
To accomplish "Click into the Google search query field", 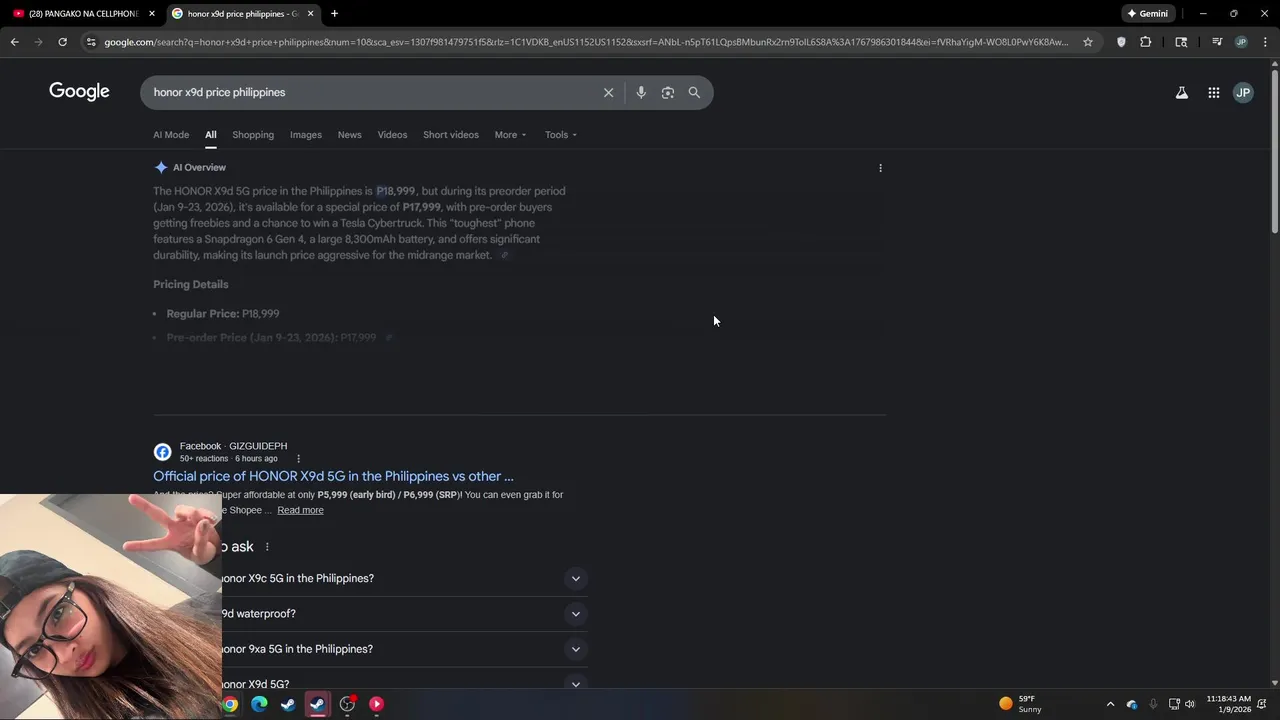I will pyautogui.click(x=370, y=92).
